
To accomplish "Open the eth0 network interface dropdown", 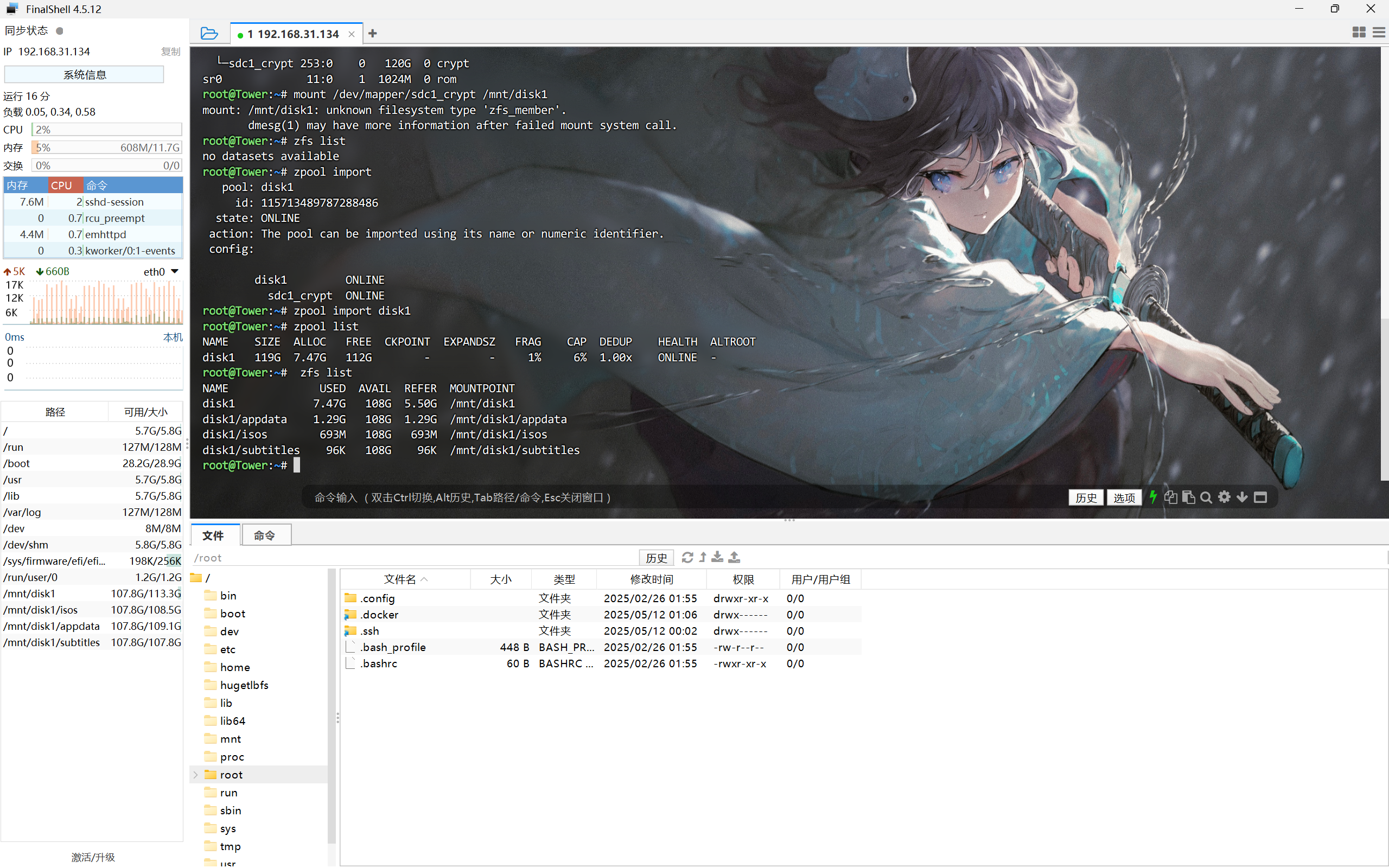I will pyautogui.click(x=175, y=272).
